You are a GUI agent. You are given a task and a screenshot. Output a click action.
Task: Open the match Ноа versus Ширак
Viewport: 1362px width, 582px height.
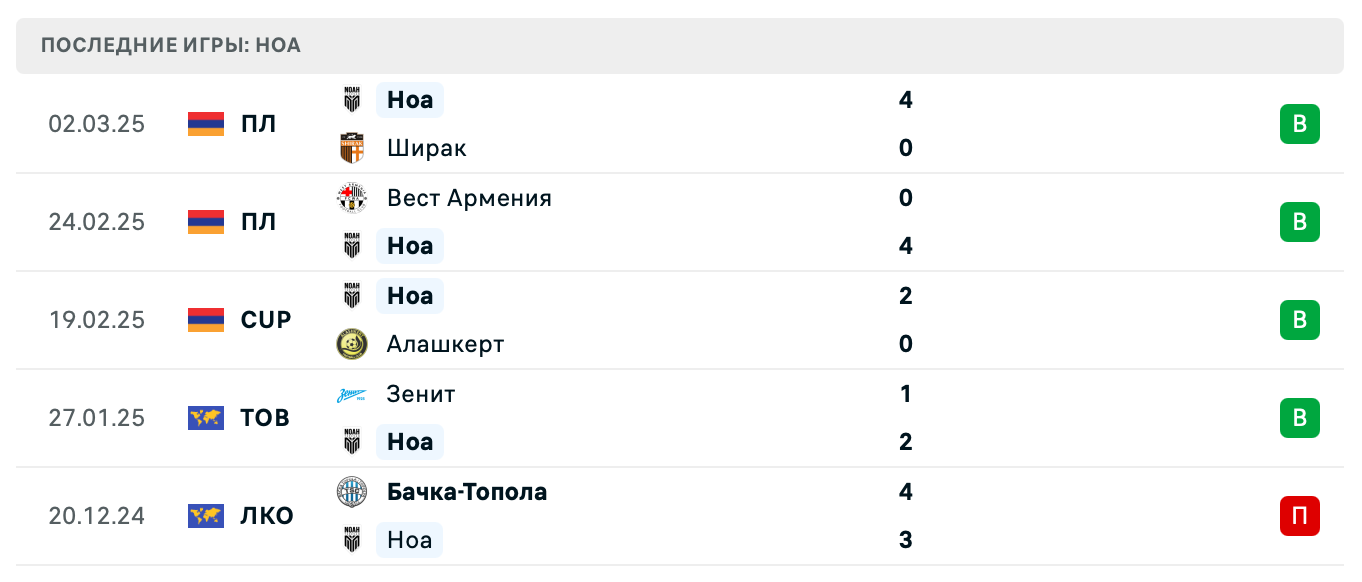[680, 123]
